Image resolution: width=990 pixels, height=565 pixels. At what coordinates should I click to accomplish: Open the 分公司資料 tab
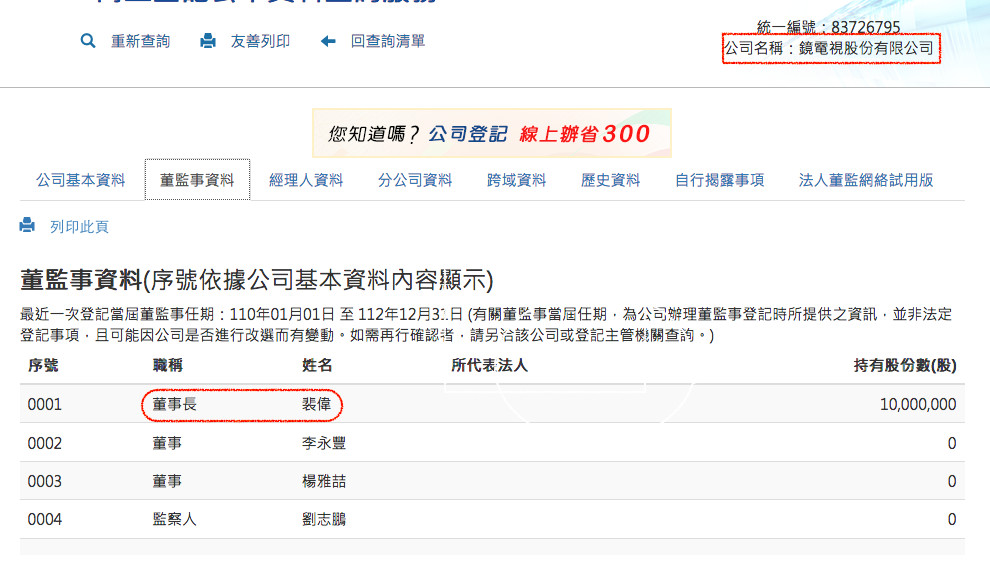coord(415,180)
